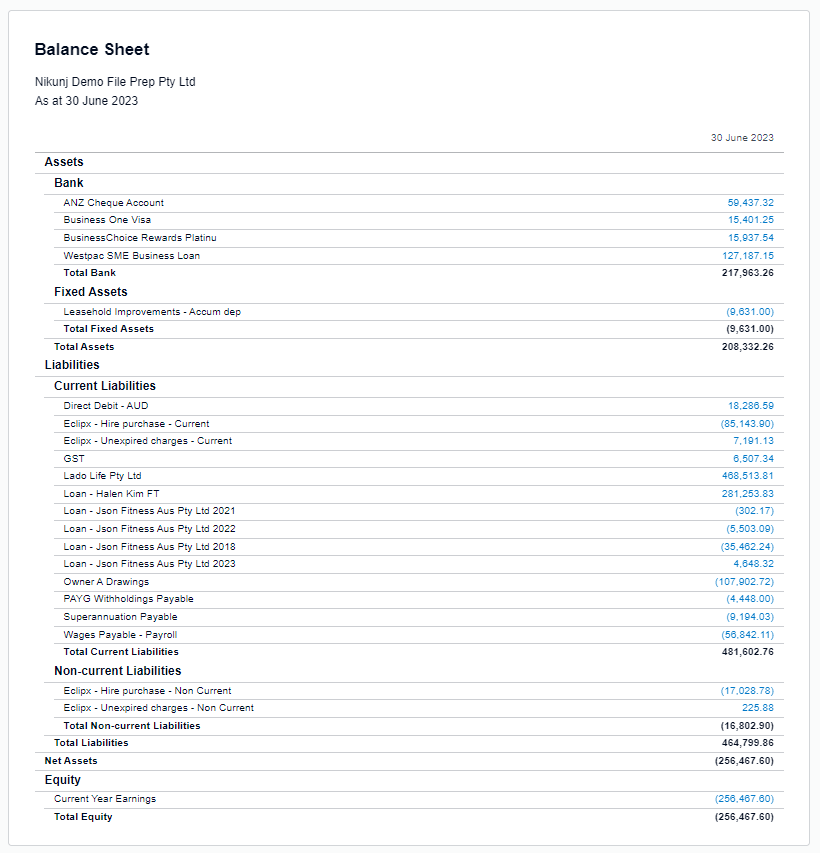The width and height of the screenshot is (820, 853).
Task: Select the Business One Visa row label
Action: coord(107,220)
